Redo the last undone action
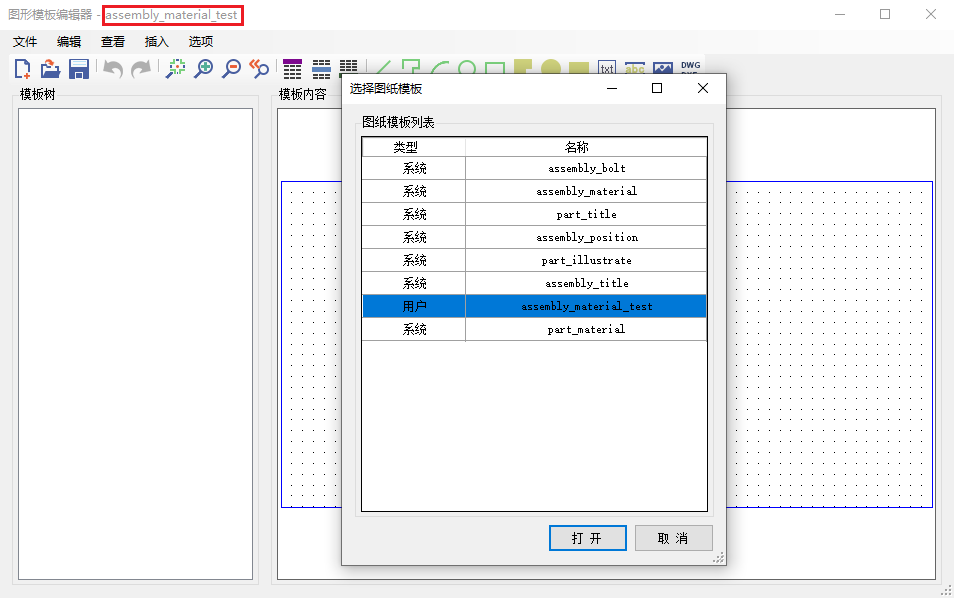The width and height of the screenshot is (954, 598). coord(141,69)
